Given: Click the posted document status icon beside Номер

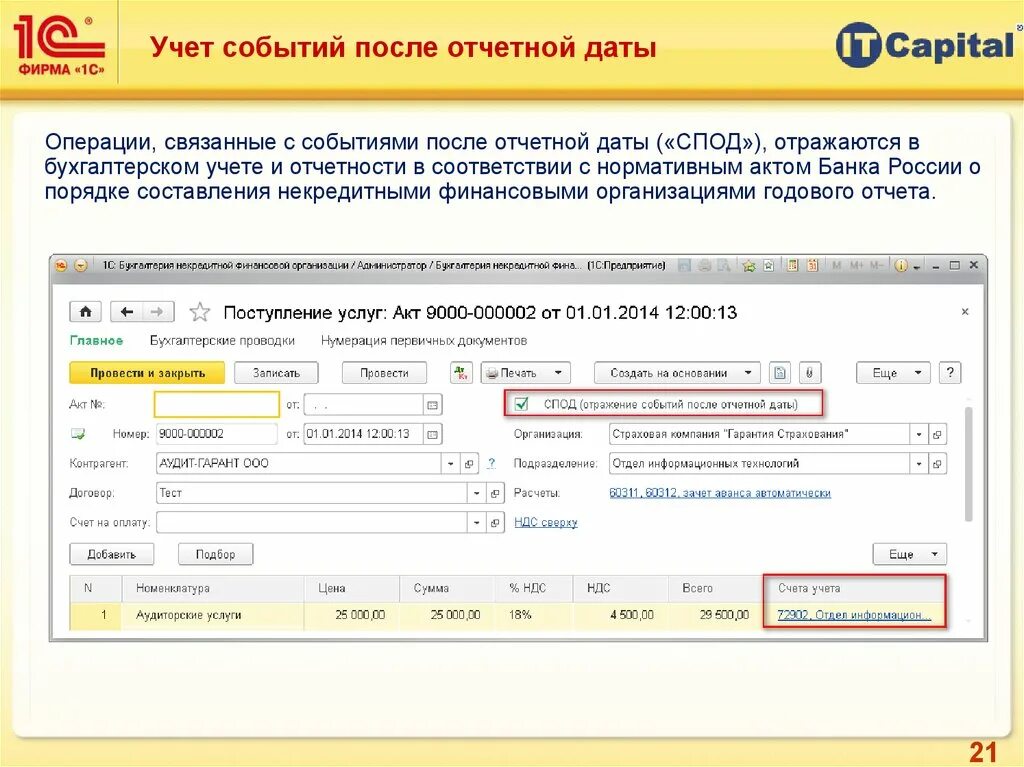Looking at the screenshot, I should (x=78, y=434).
